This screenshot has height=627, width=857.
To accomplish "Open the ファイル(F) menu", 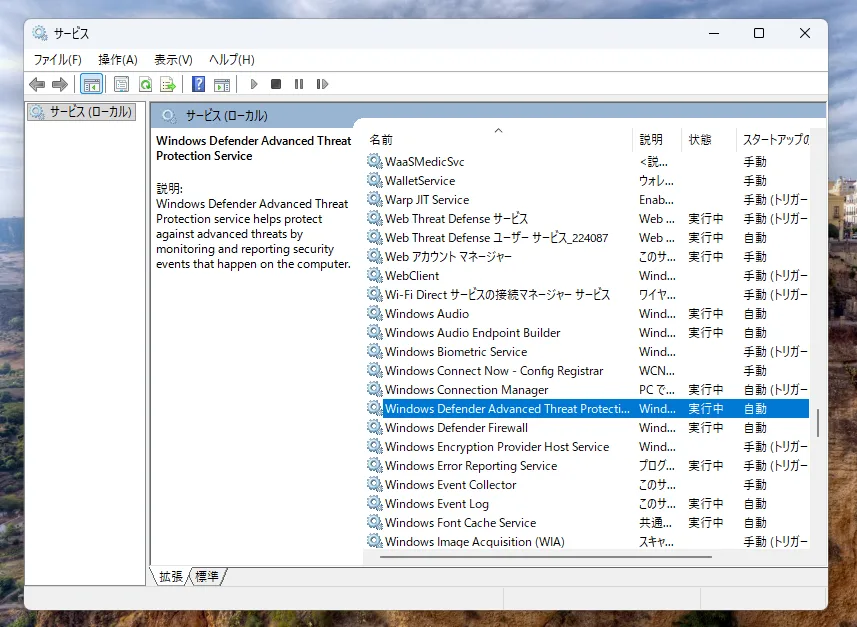I will point(58,60).
